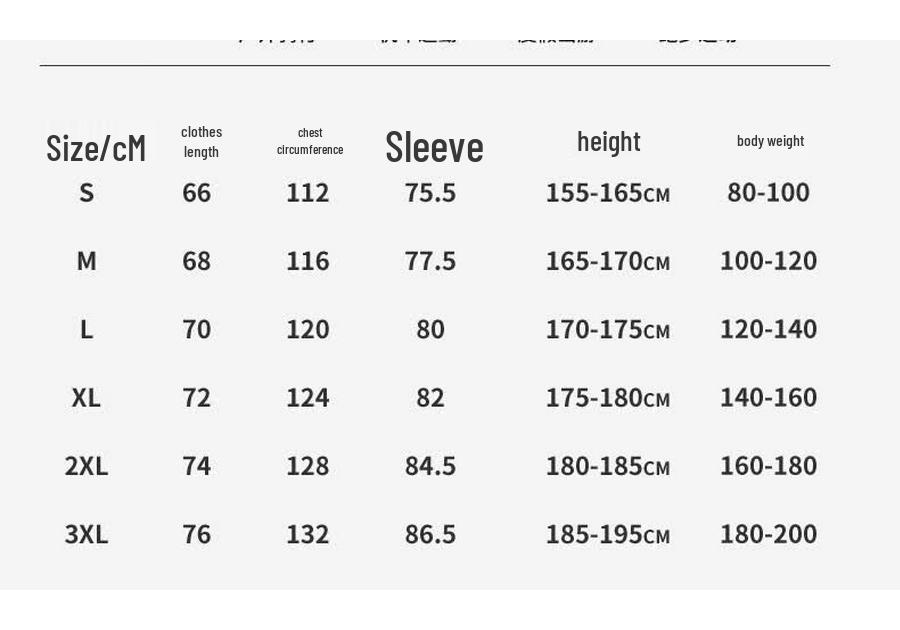Click the 80-100 body weight value

(769, 192)
